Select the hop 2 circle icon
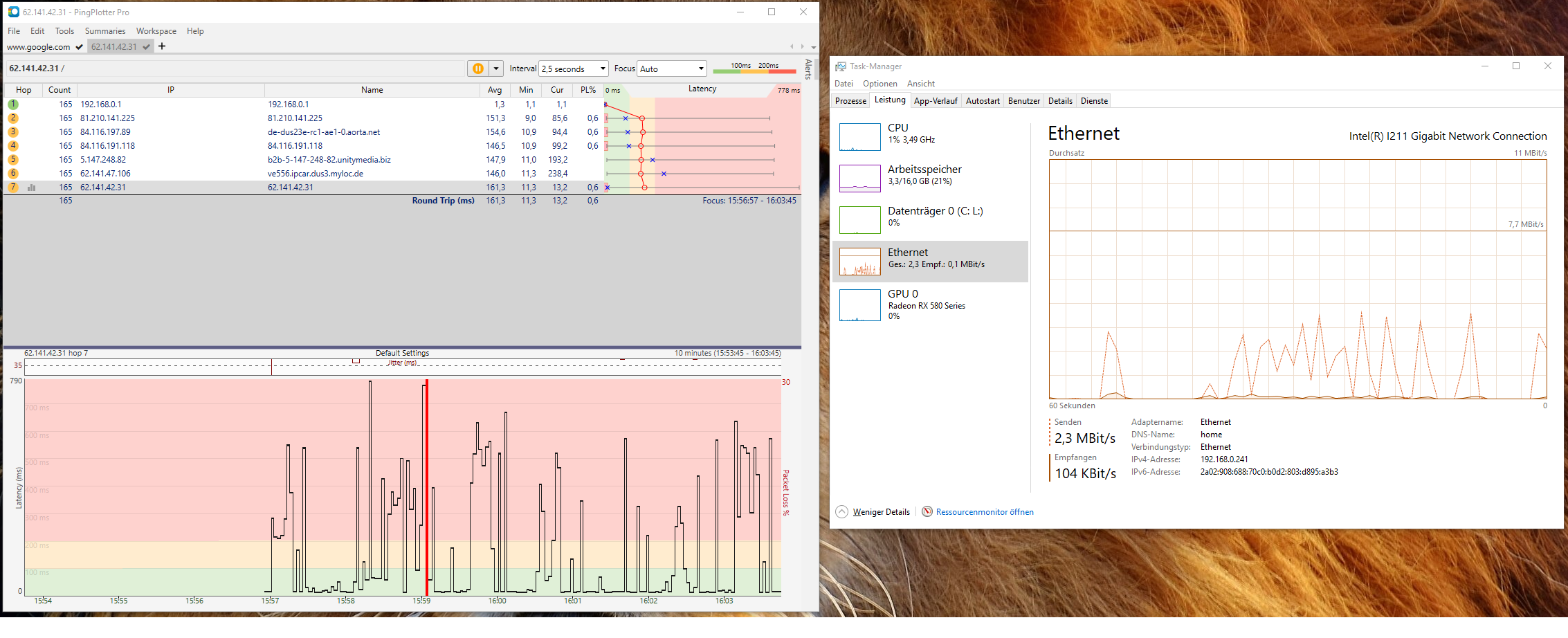Screen dimensions: 1568x638 (13, 118)
